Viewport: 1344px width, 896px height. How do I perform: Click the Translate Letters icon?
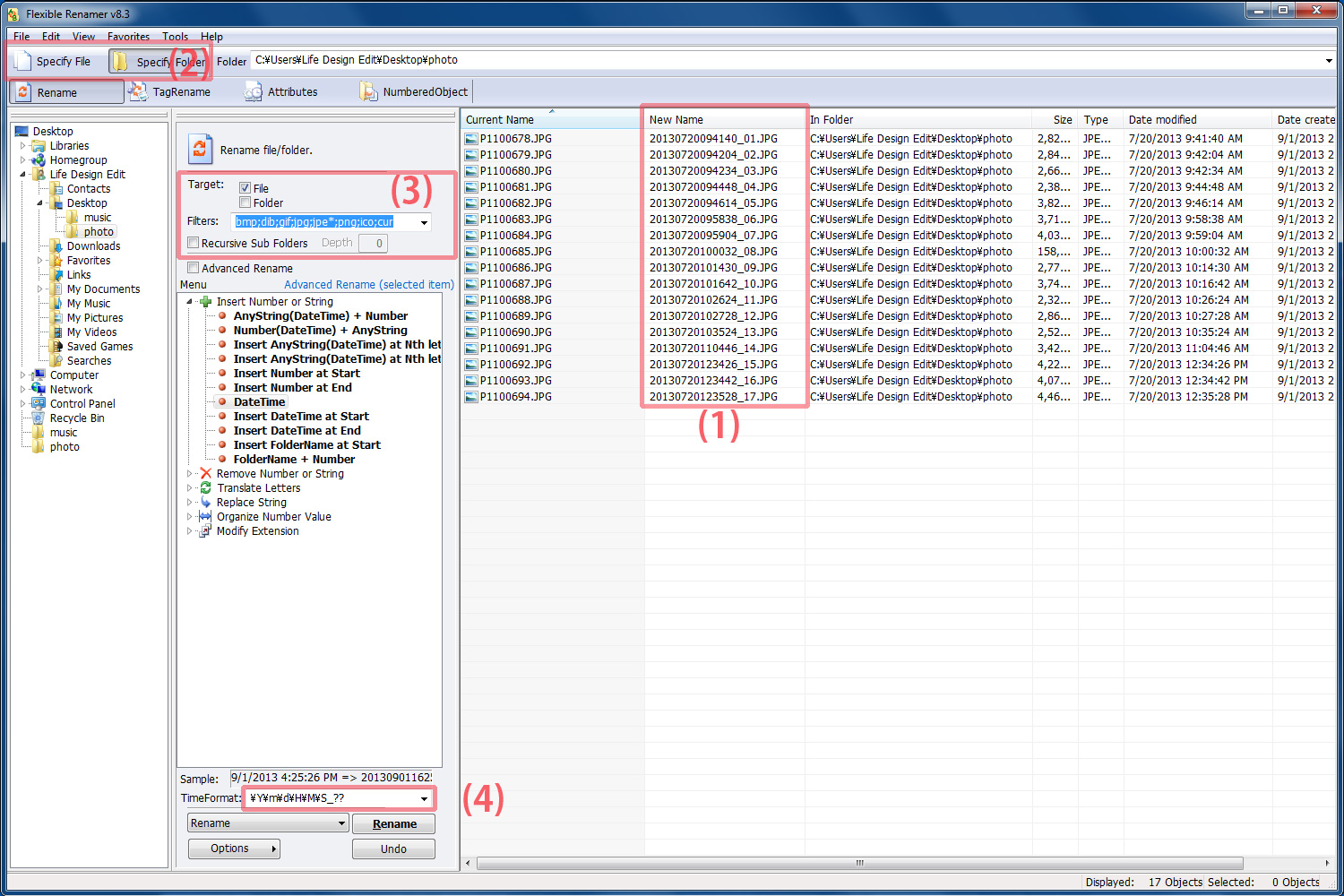206,487
